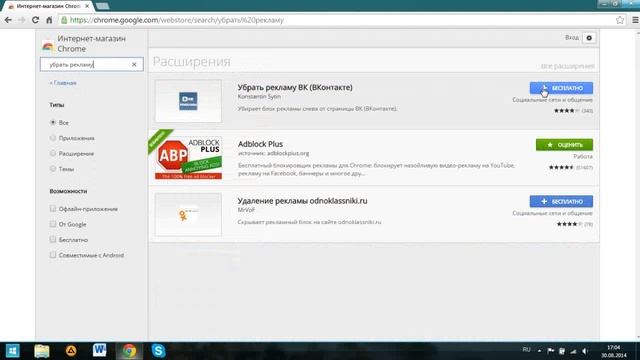Viewport: 640px width, 360px height.
Task: Enable the От Google checkbox
Action: (x=53, y=224)
